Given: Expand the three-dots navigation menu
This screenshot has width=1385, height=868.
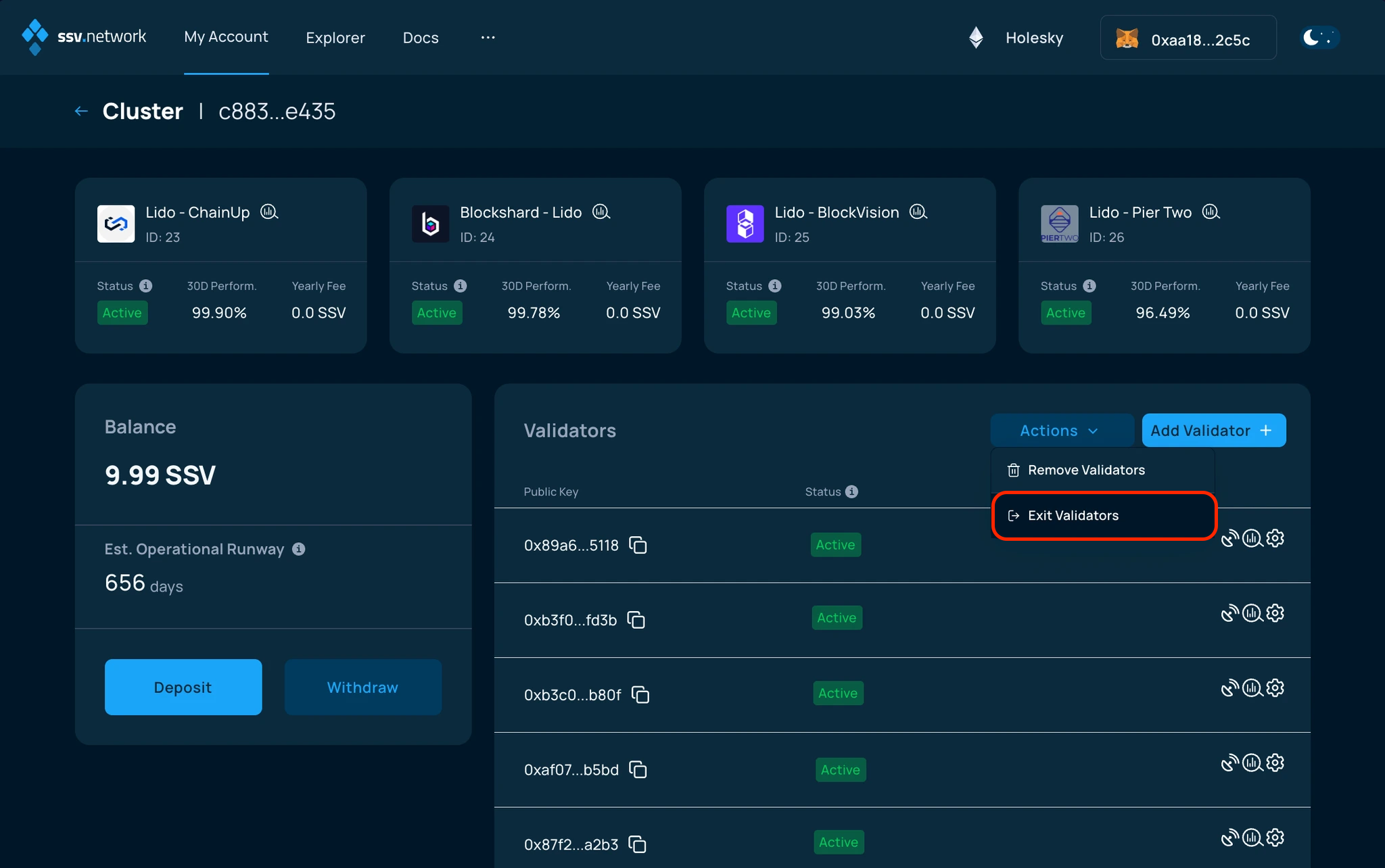Looking at the screenshot, I should (x=488, y=37).
